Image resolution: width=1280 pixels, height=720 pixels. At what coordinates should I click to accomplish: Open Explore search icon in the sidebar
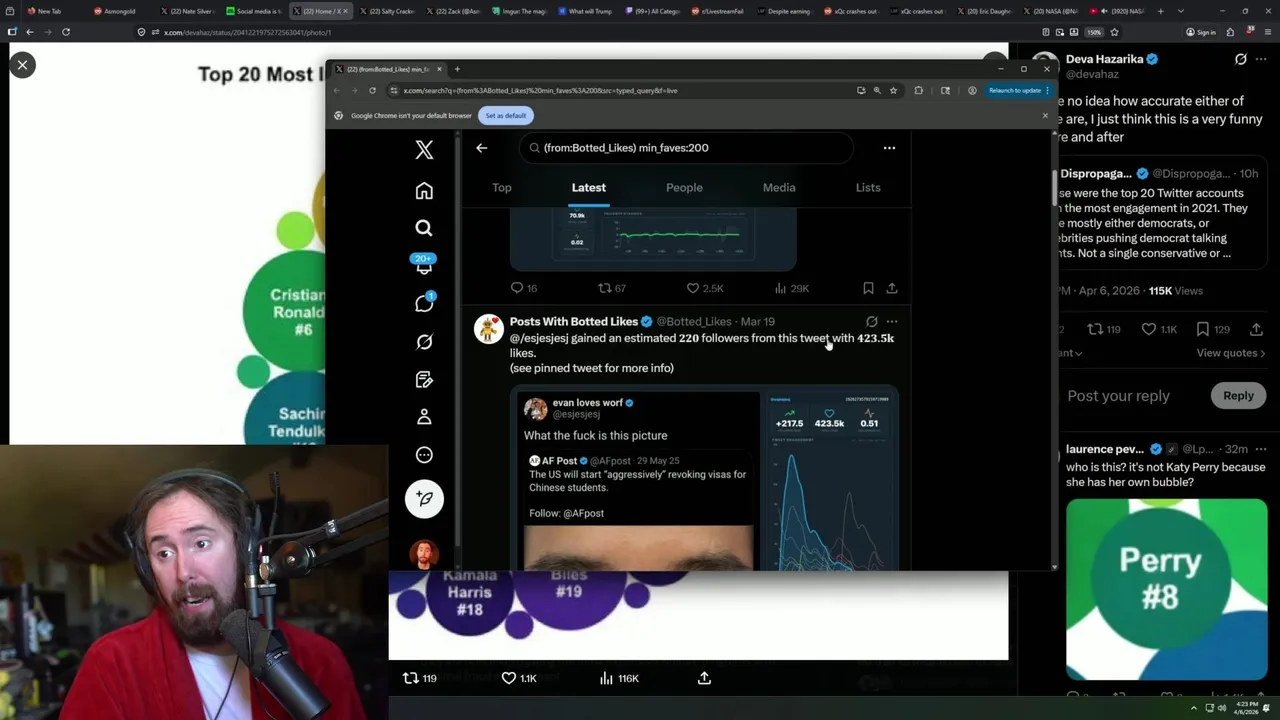(424, 228)
